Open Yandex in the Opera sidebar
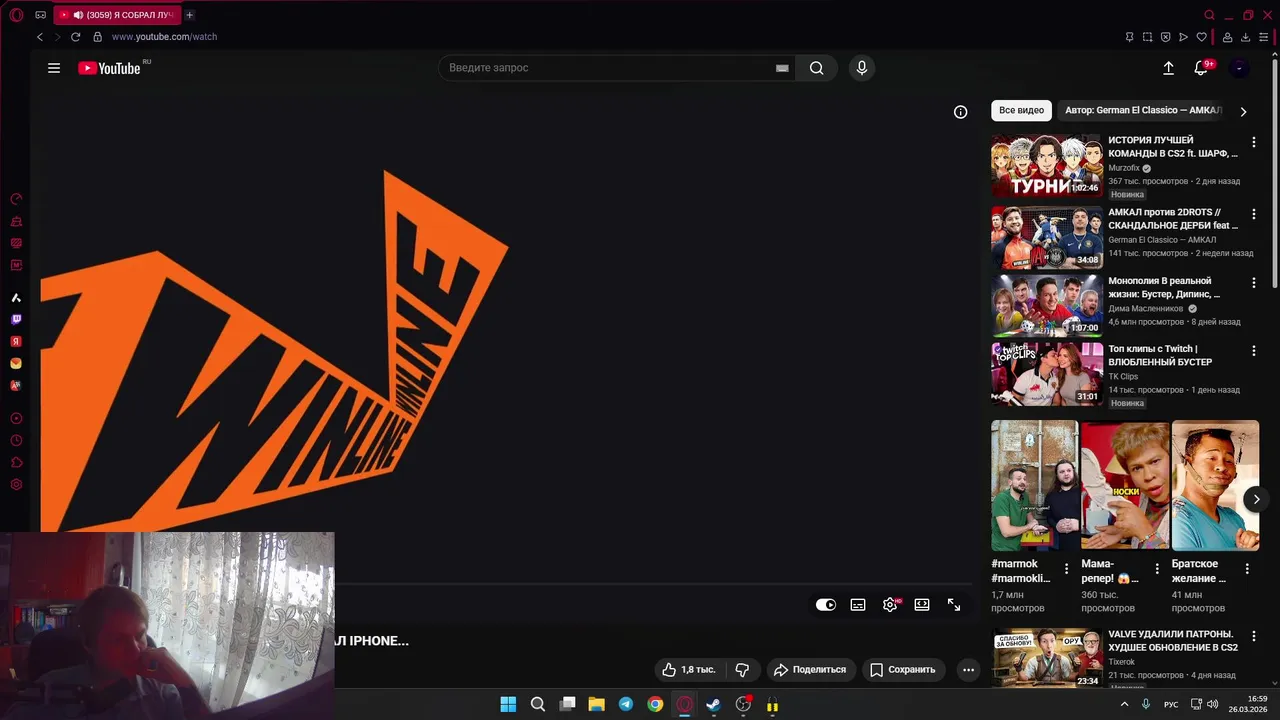1280x720 pixels. [x=16, y=342]
